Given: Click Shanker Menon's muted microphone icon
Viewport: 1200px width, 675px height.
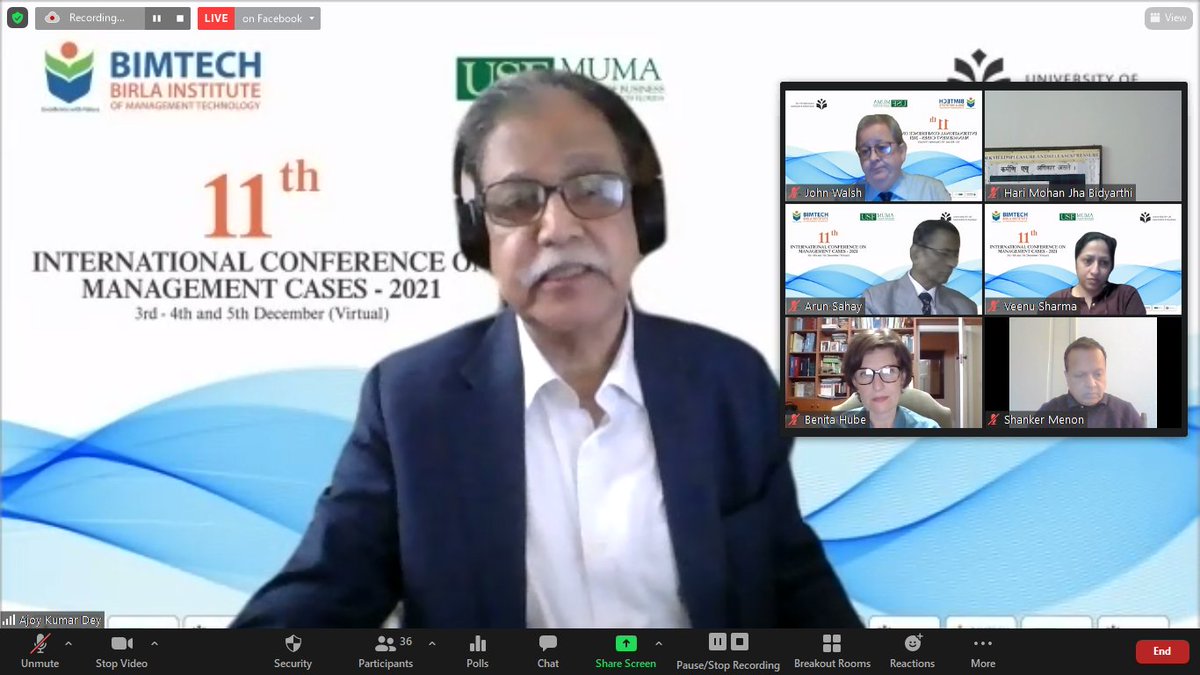Looking at the screenshot, I should (995, 420).
